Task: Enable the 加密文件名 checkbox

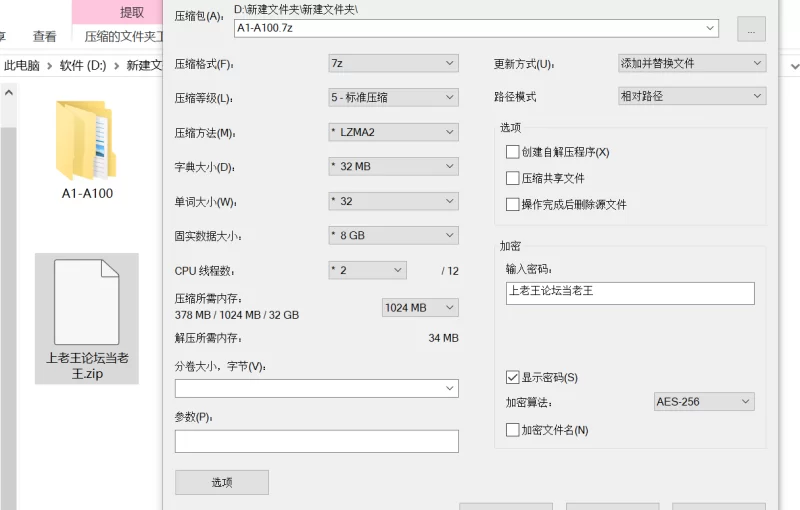Action: [512, 430]
